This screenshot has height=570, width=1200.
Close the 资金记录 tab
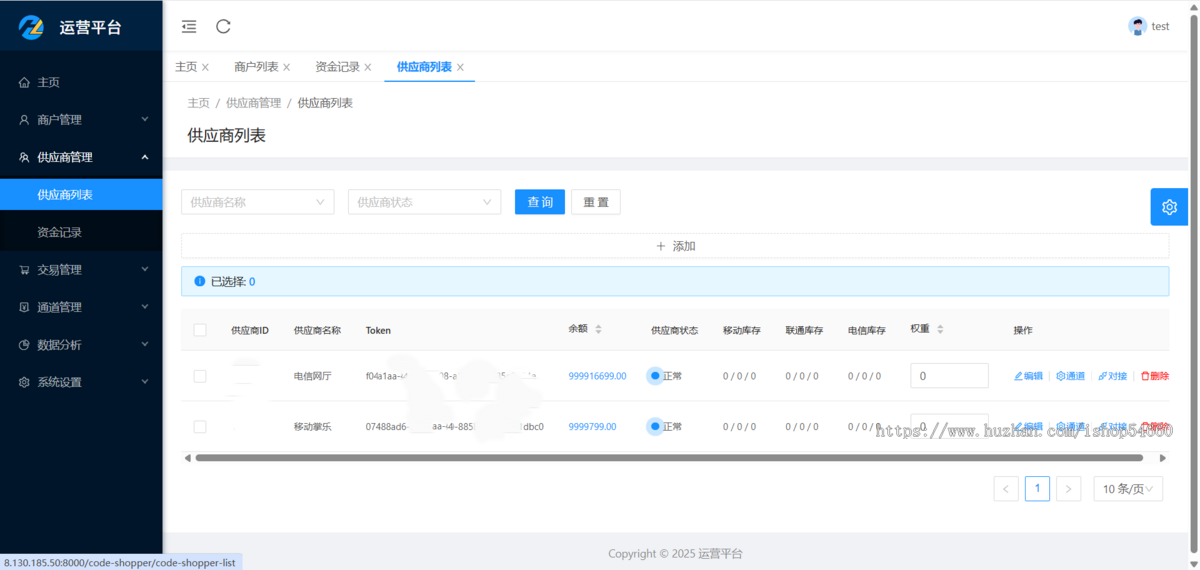coord(367,67)
